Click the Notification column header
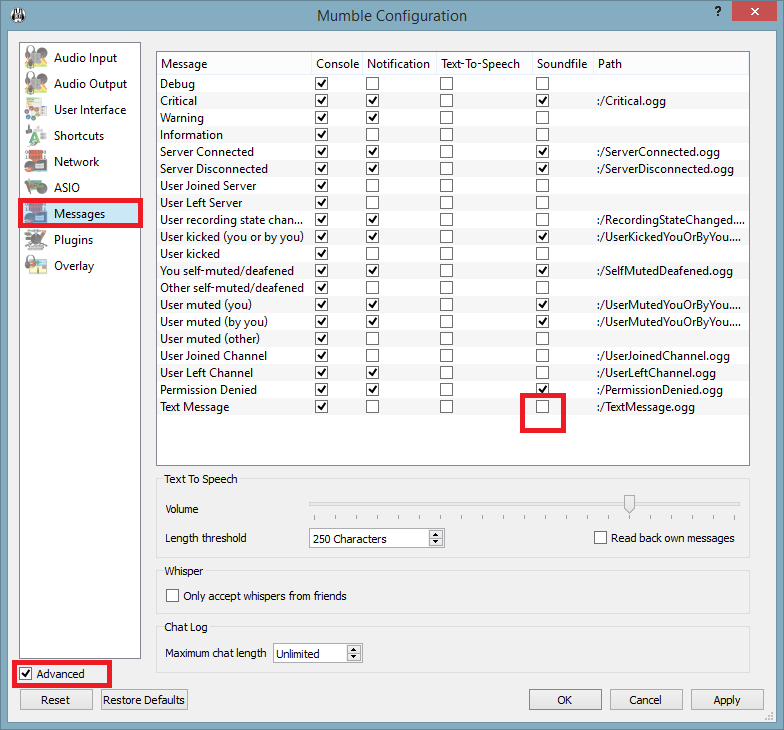This screenshot has height=730, width=784. tap(398, 64)
